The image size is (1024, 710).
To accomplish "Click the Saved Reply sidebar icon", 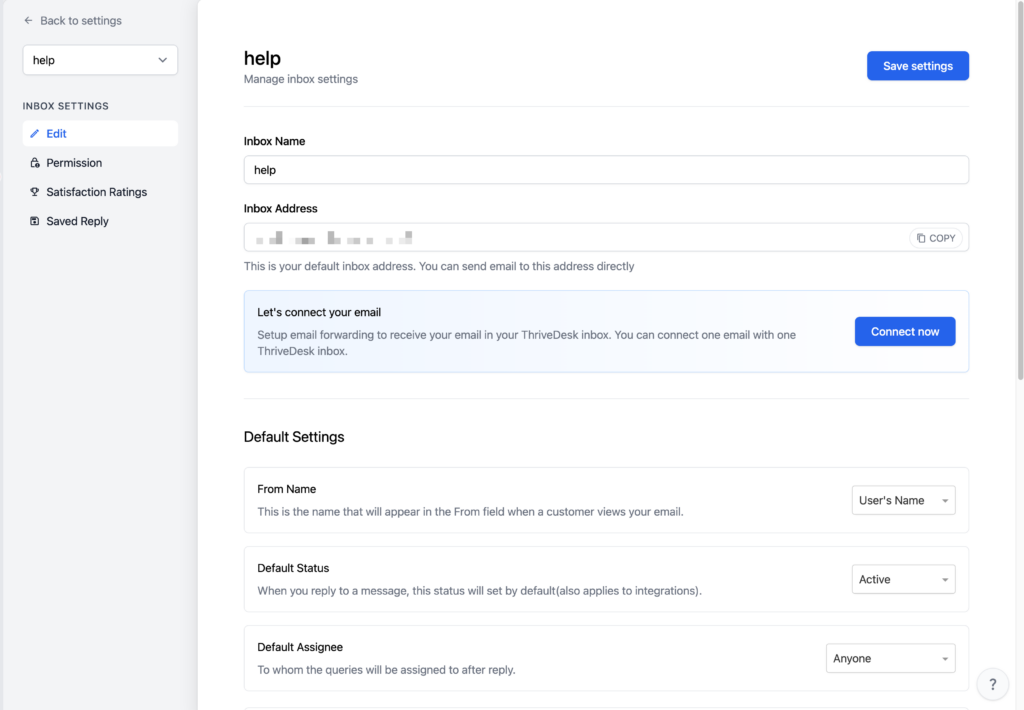I will (x=36, y=220).
